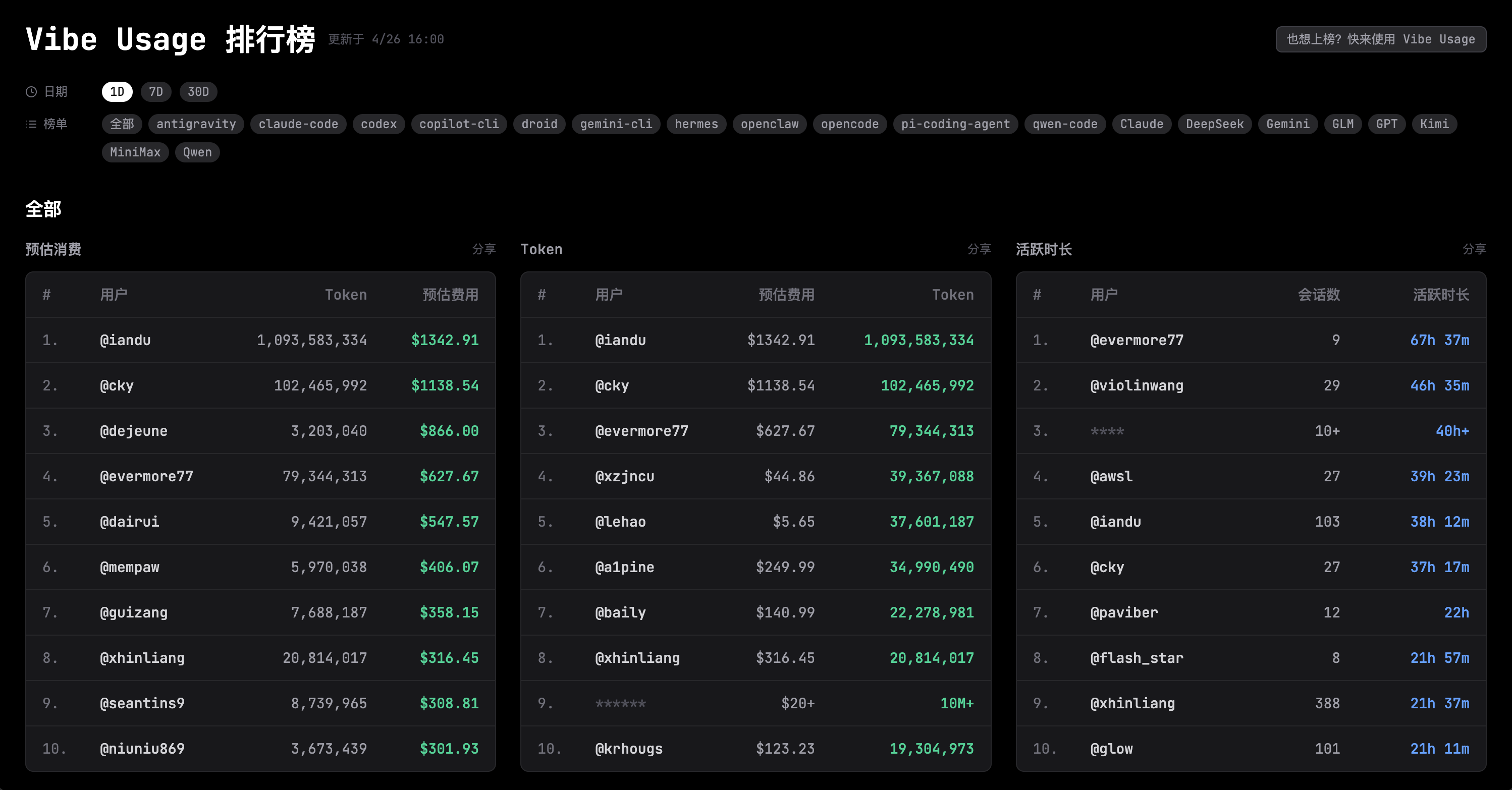
Task: Switch to the 30D date range
Action: [198, 91]
